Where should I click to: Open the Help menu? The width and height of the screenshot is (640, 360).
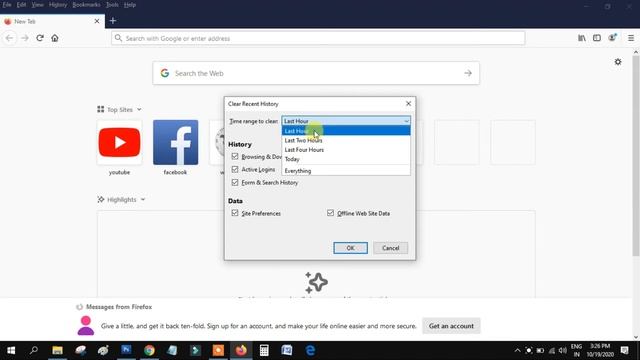click(130, 5)
